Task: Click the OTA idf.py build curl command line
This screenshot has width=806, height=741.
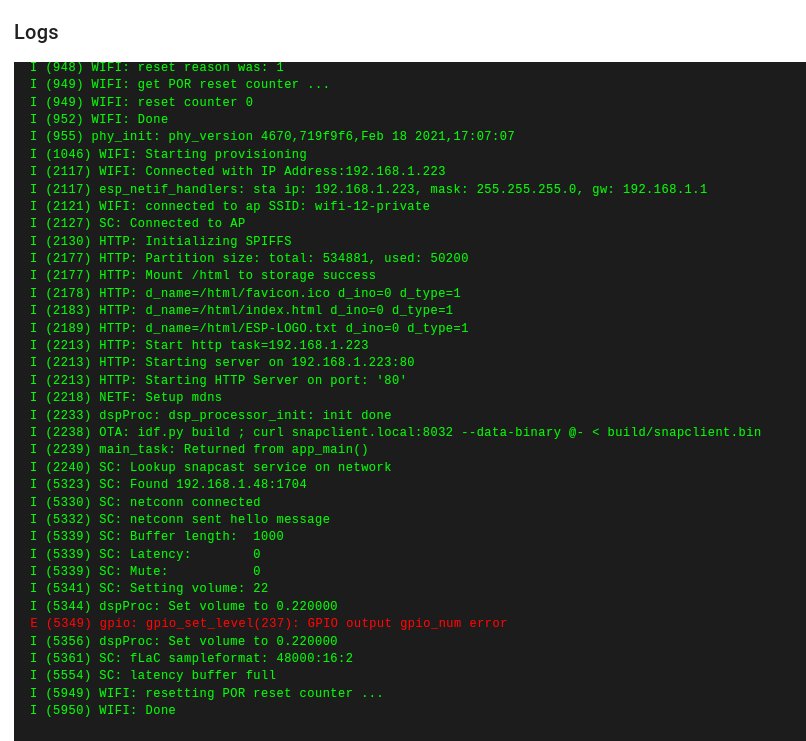Action: 395,432
